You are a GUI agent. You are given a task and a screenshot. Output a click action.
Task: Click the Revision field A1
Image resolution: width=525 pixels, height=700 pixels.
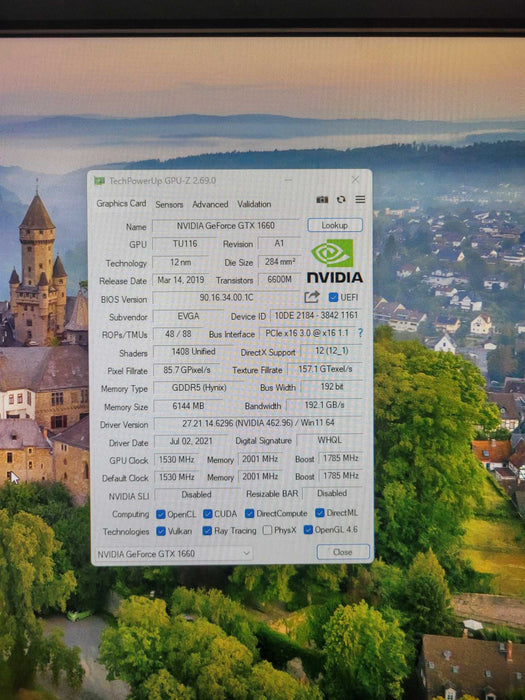point(279,243)
